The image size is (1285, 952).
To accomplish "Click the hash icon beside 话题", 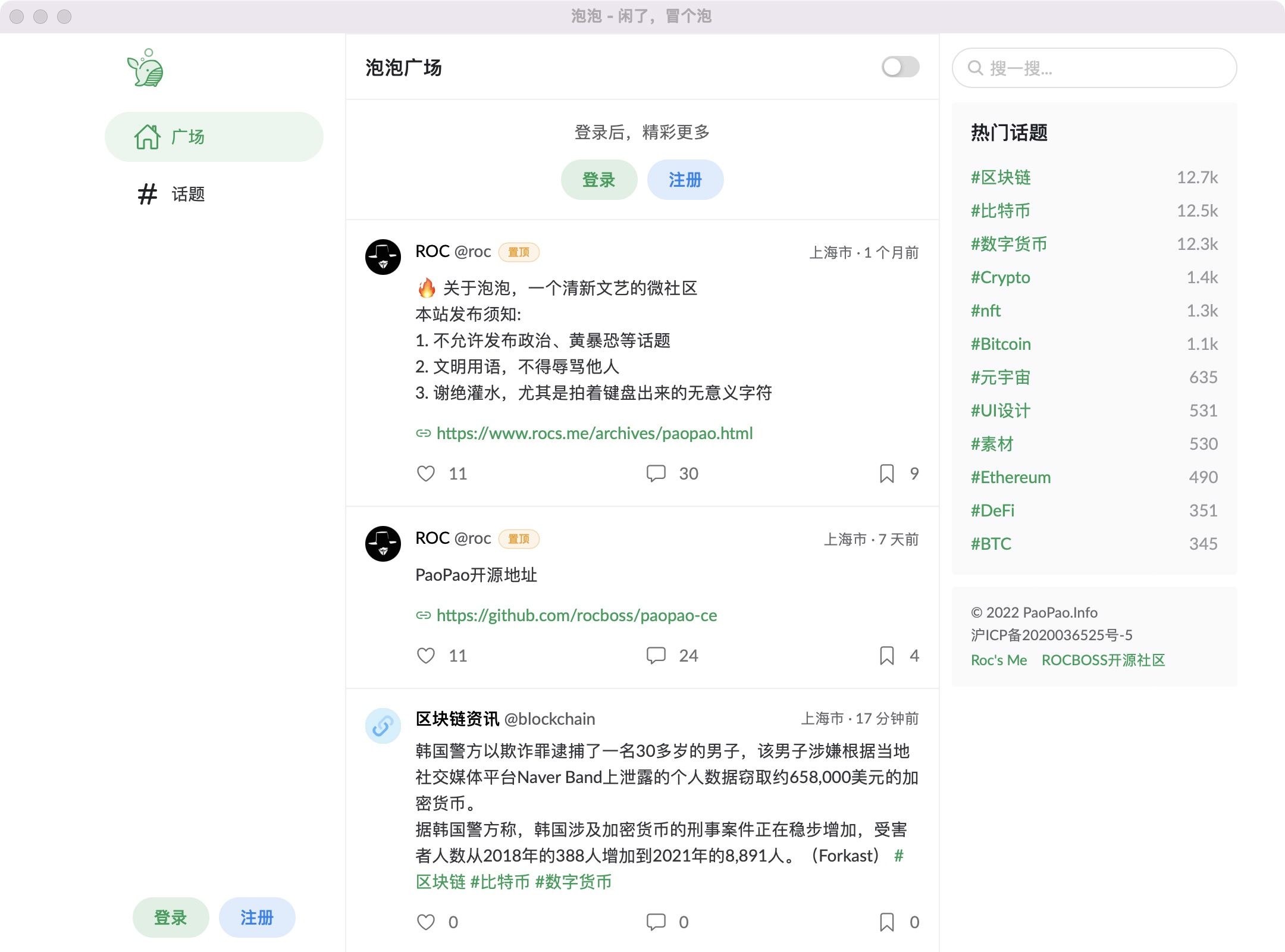I will [x=147, y=193].
